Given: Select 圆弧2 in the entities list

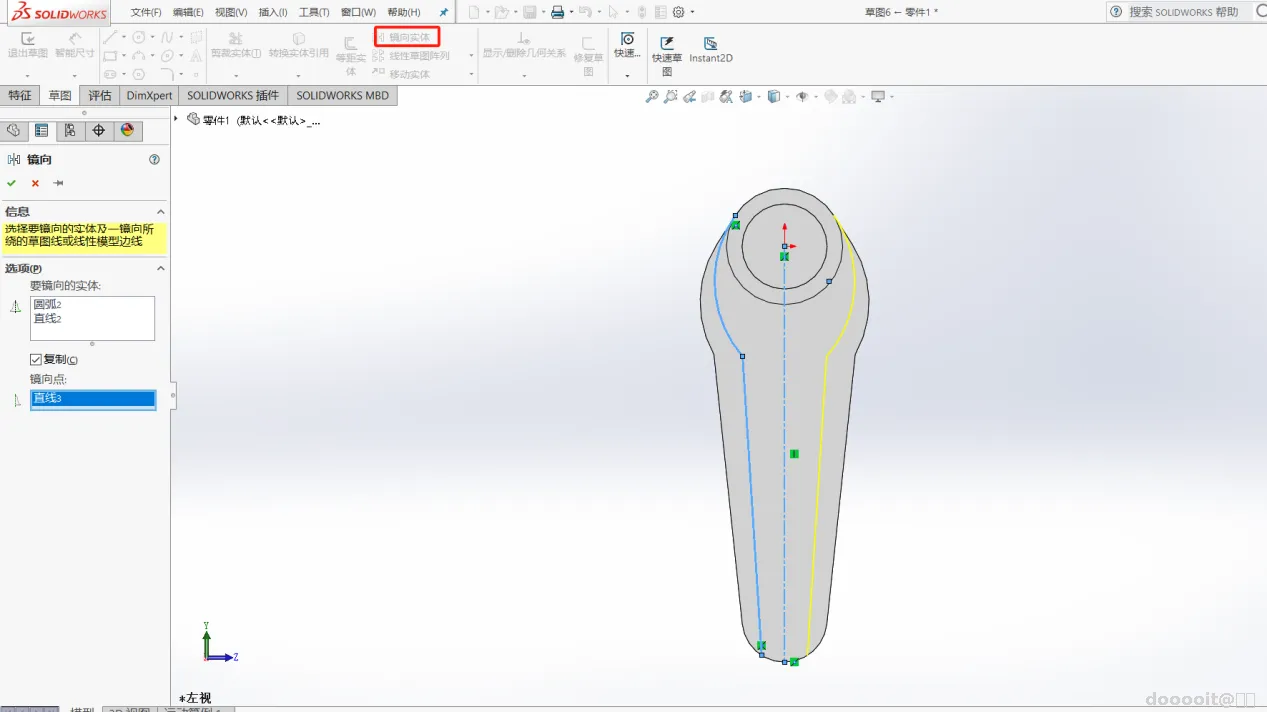Looking at the screenshot, I should [48, 305].
